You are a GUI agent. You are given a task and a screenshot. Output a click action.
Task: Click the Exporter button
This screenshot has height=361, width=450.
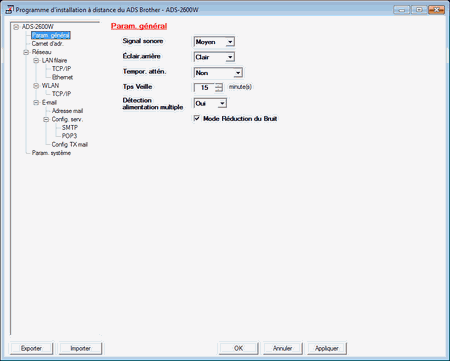point(31,348)
